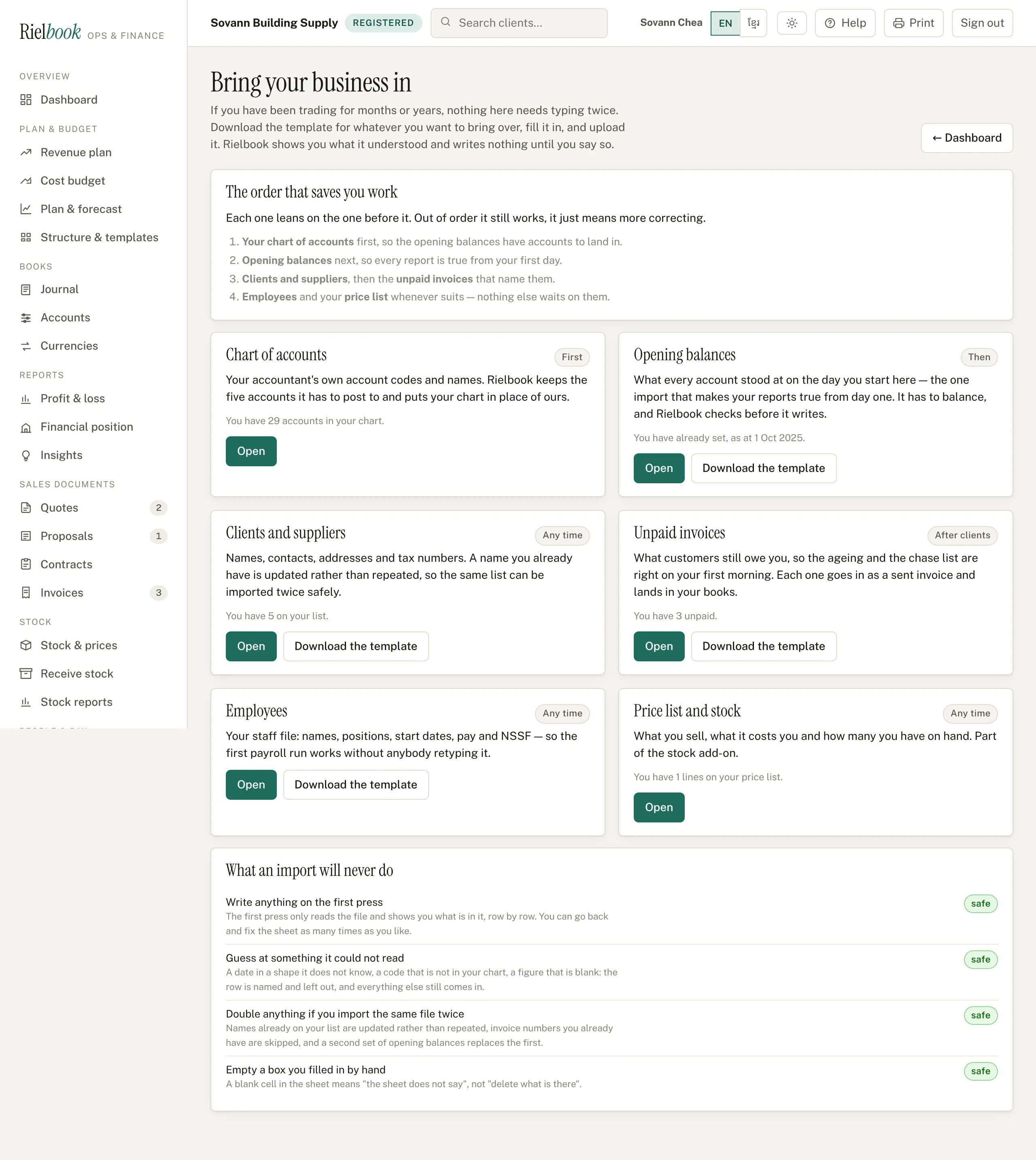Open Contracts in the sidebar

93,565
